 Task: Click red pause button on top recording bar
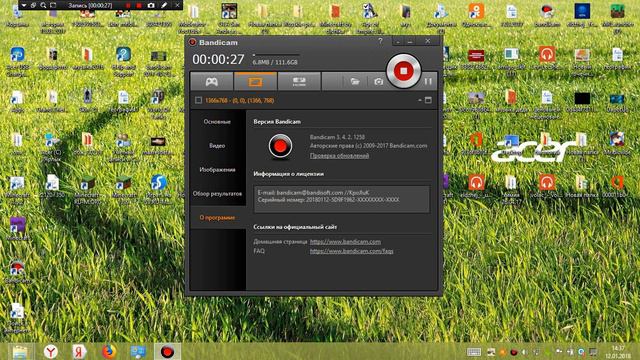click(128, 5)
